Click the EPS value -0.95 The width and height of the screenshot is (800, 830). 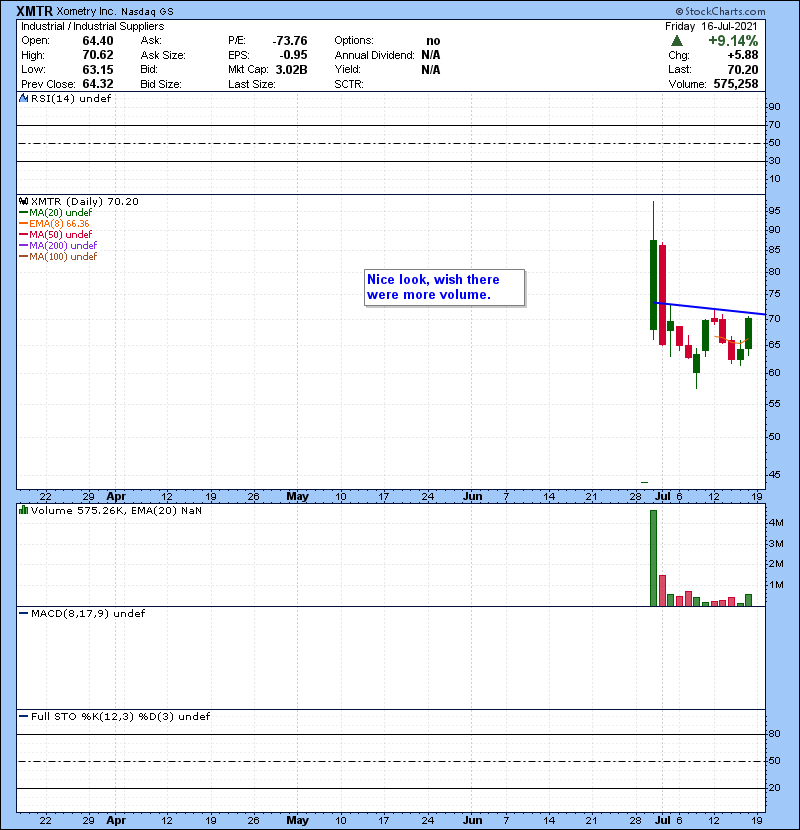point(293,55)
